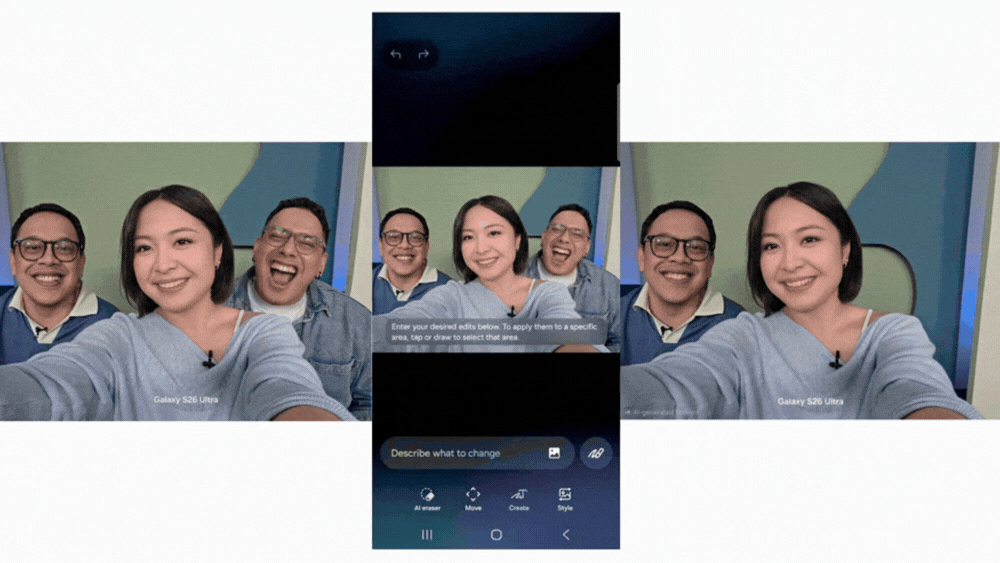The width and height of the screenshot is (1000, 563).
Task: Tap the redo arrow icon
Action: tap(423, 54)
